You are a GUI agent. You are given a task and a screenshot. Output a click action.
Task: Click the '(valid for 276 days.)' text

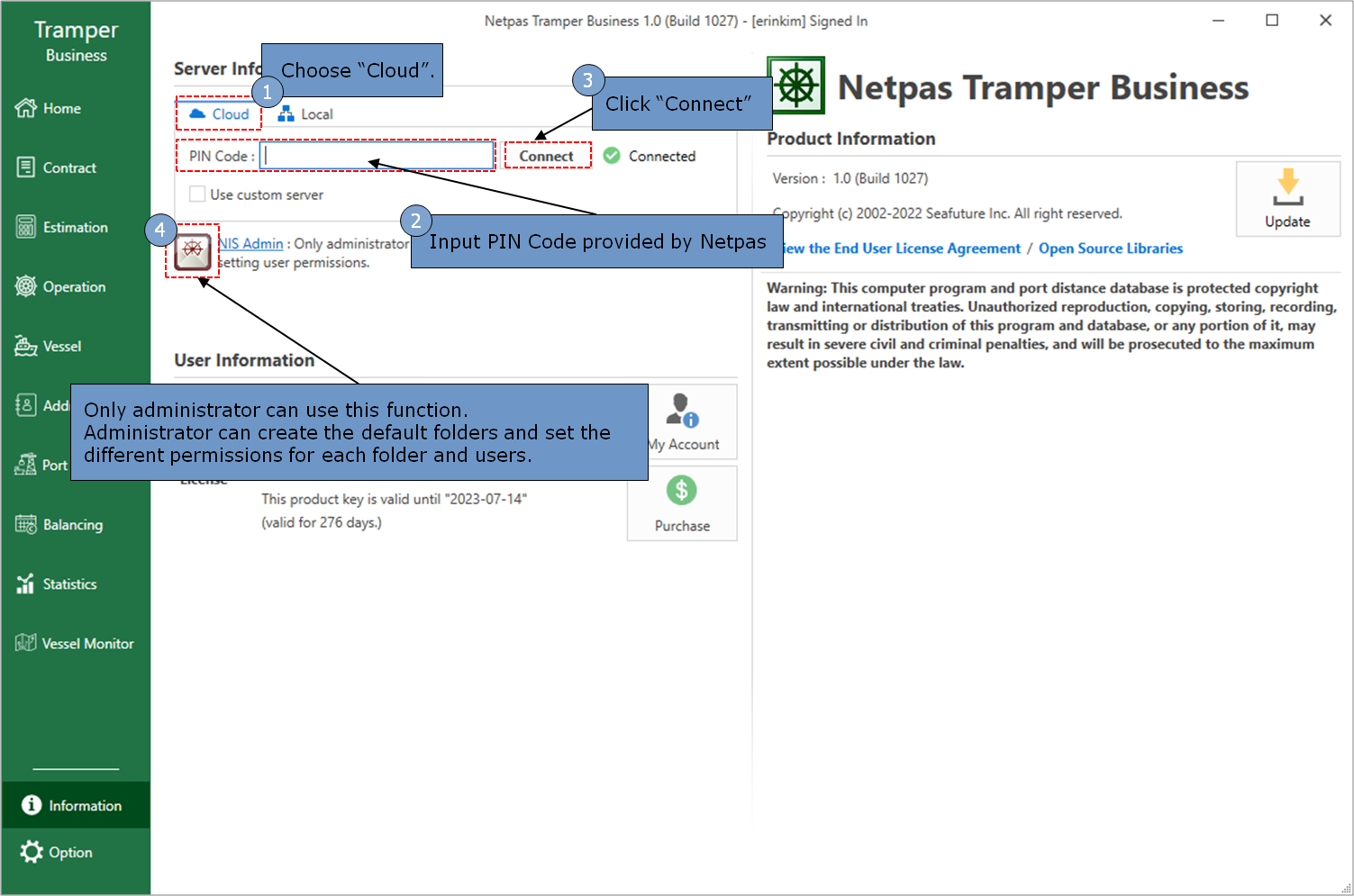coord(322,521)
